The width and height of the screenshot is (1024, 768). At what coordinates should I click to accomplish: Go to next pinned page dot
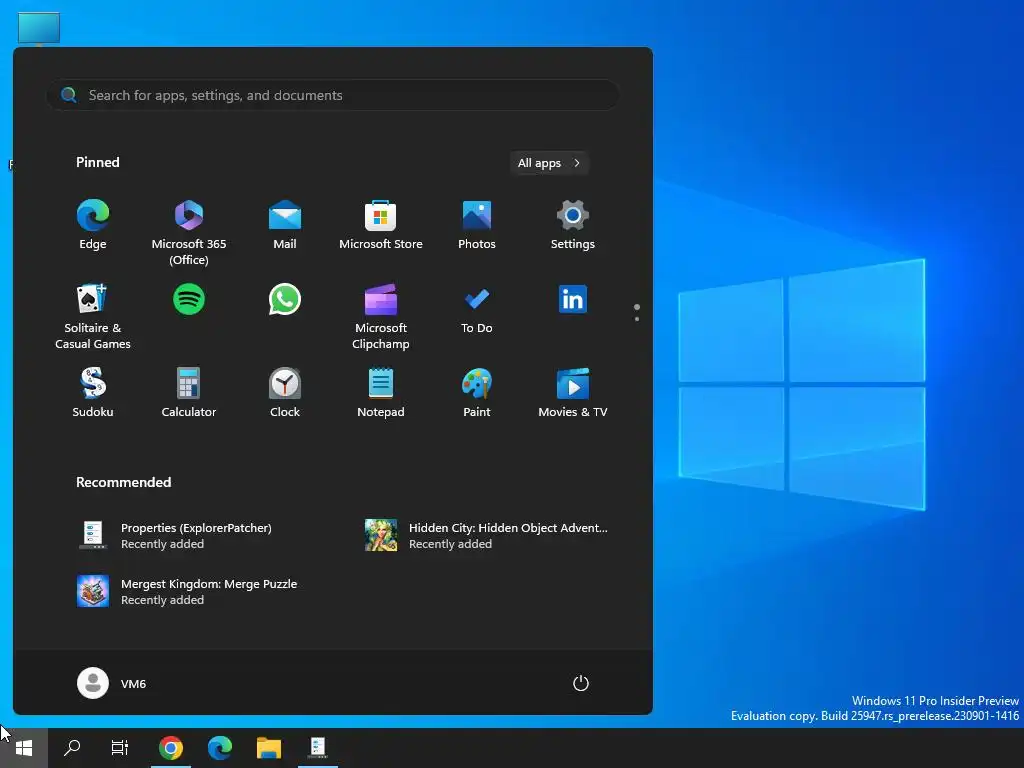[637, 319]
